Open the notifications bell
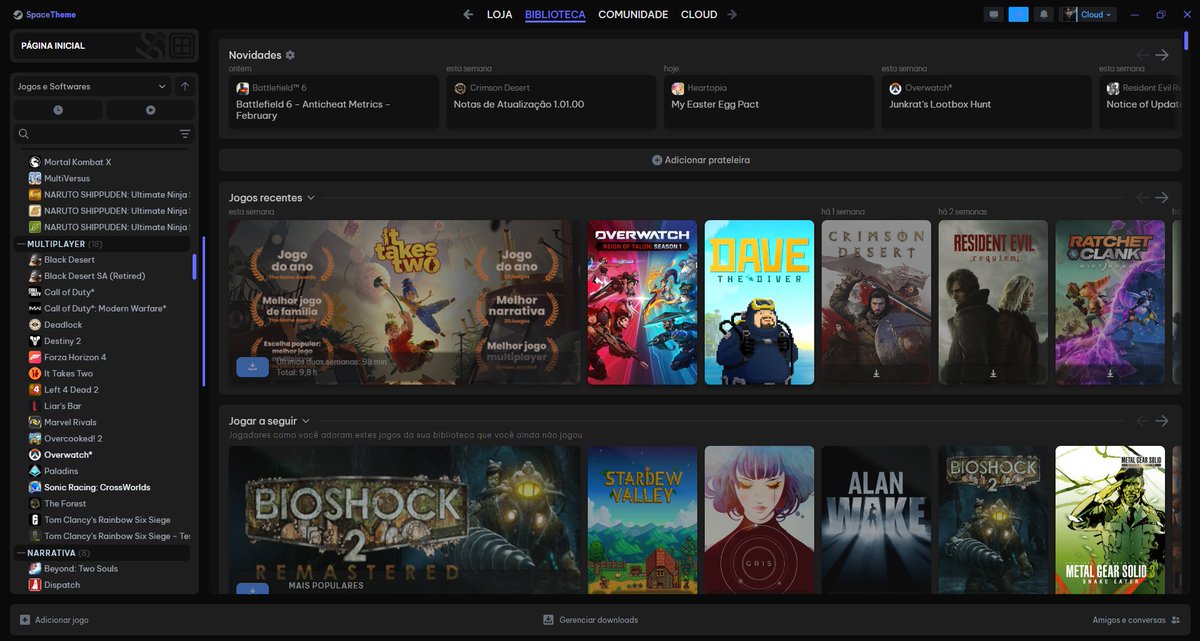Viewport: 1200px width, 641px height. pos(1044,15)
